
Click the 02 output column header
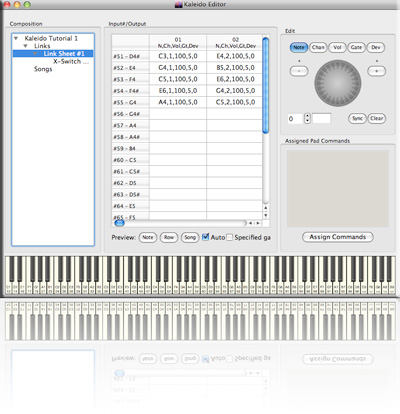click(x=235, y=43)
